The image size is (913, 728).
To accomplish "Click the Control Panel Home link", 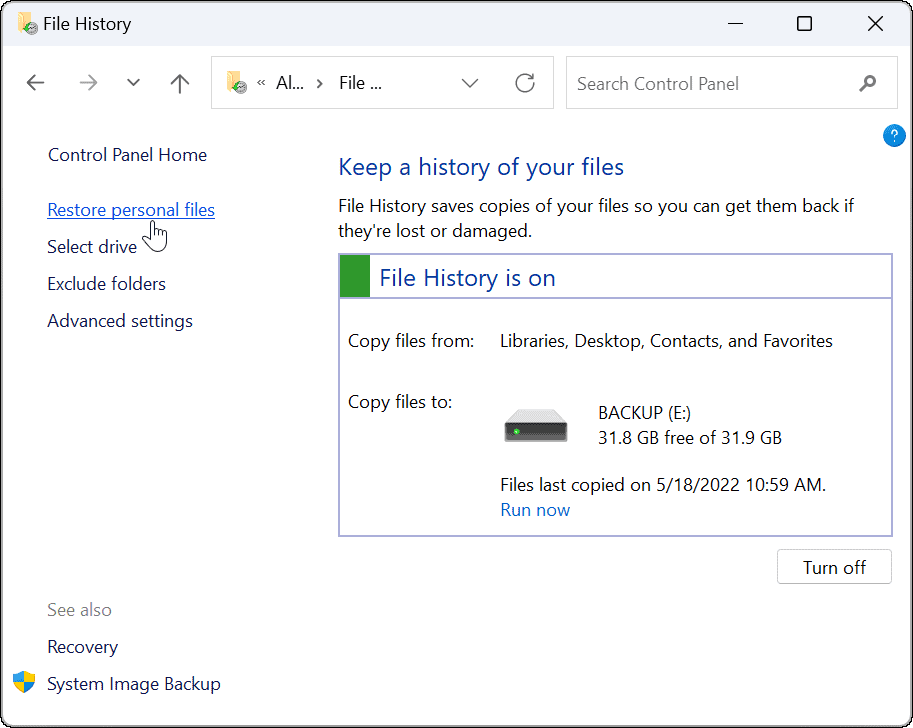I will pos(127,155).
